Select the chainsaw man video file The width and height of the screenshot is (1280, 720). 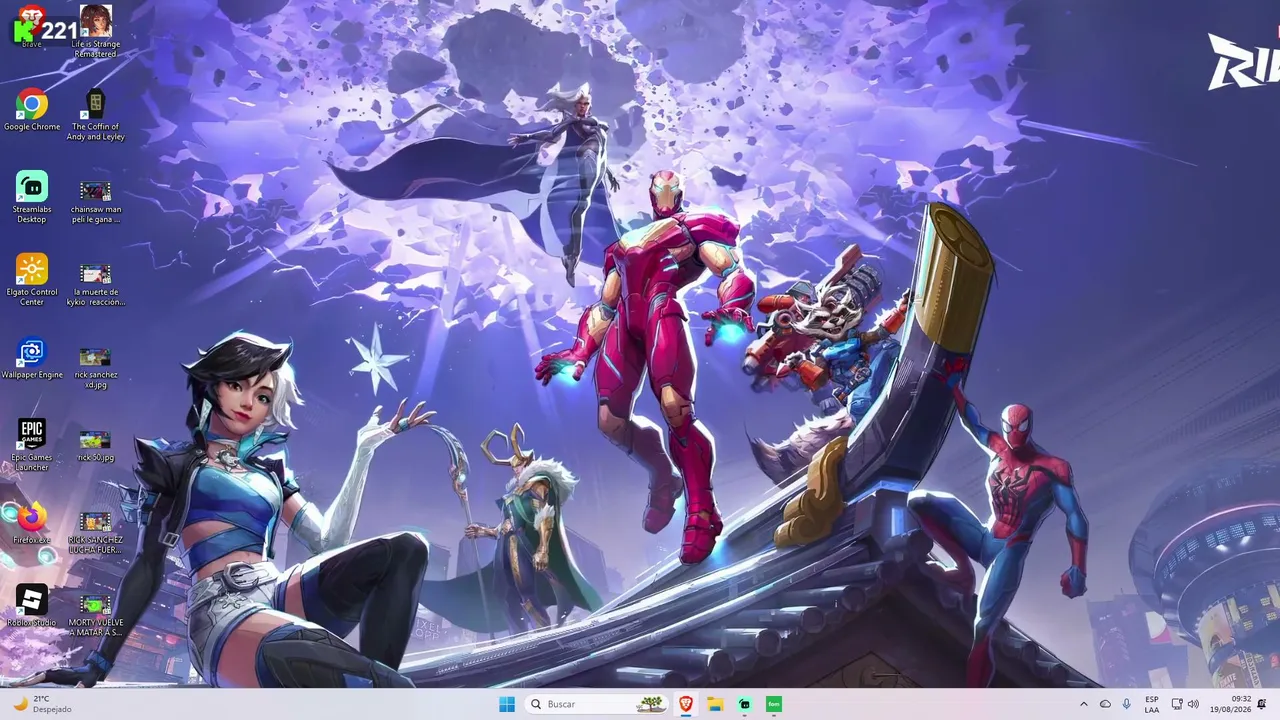click(95, 201)
